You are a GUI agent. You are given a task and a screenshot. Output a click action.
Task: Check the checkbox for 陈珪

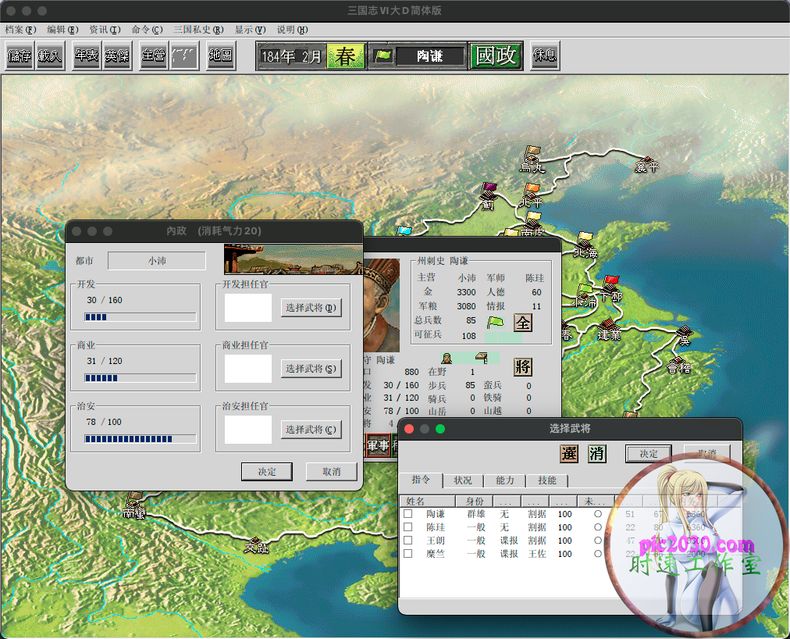[408, 527]
